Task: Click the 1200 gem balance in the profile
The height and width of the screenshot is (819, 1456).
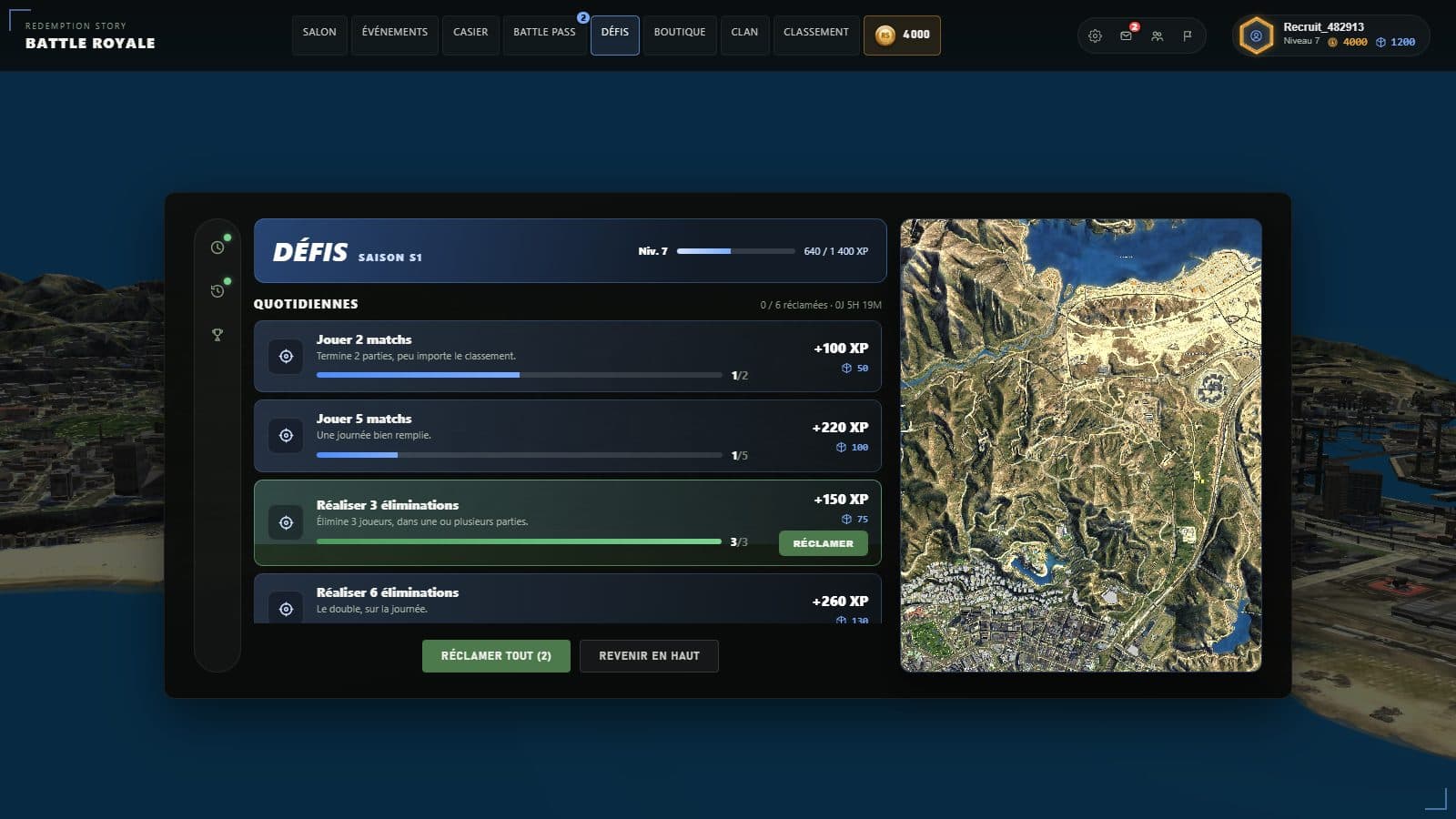Action: pos(1396,42)
